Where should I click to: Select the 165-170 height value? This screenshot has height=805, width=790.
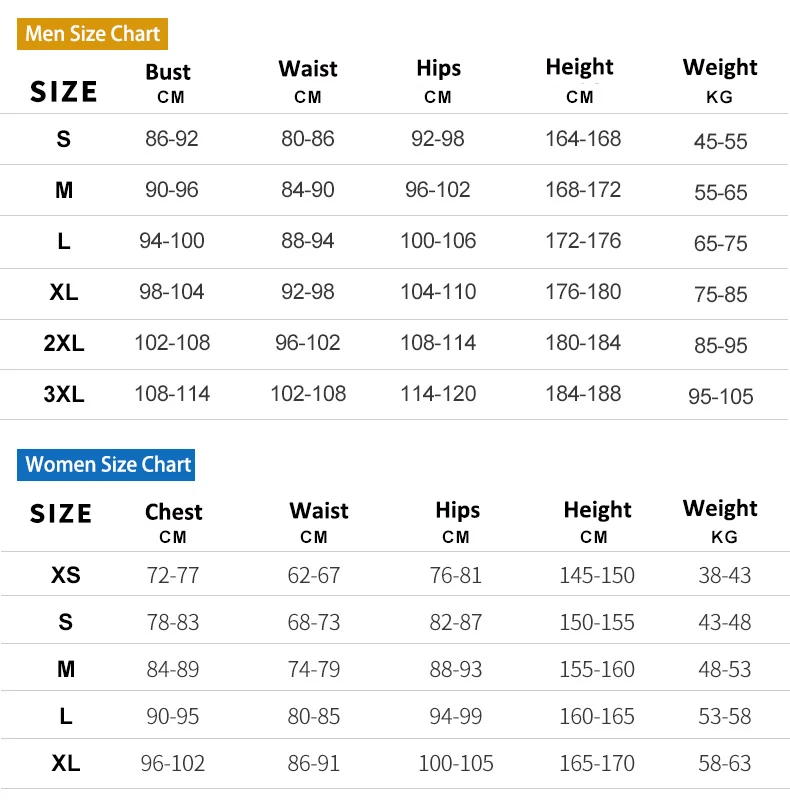click(x=597, y=764)
